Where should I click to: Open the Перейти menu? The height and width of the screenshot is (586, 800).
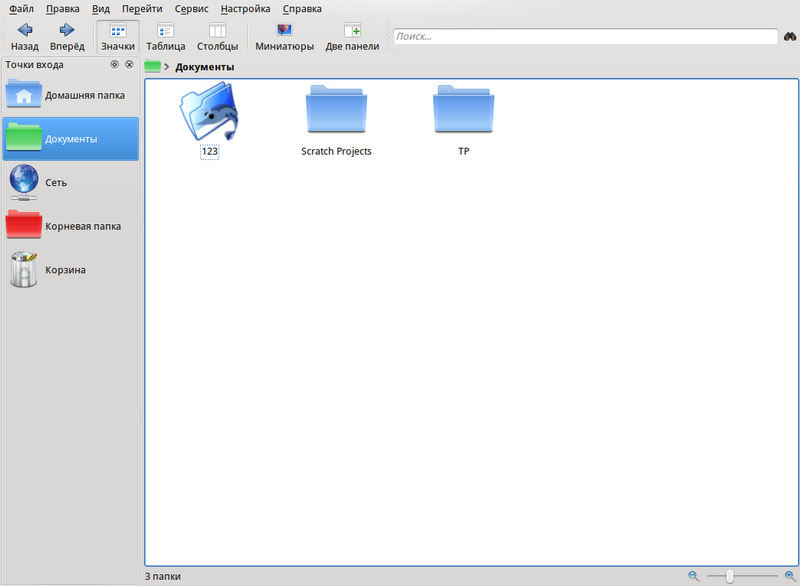(142, 9)
